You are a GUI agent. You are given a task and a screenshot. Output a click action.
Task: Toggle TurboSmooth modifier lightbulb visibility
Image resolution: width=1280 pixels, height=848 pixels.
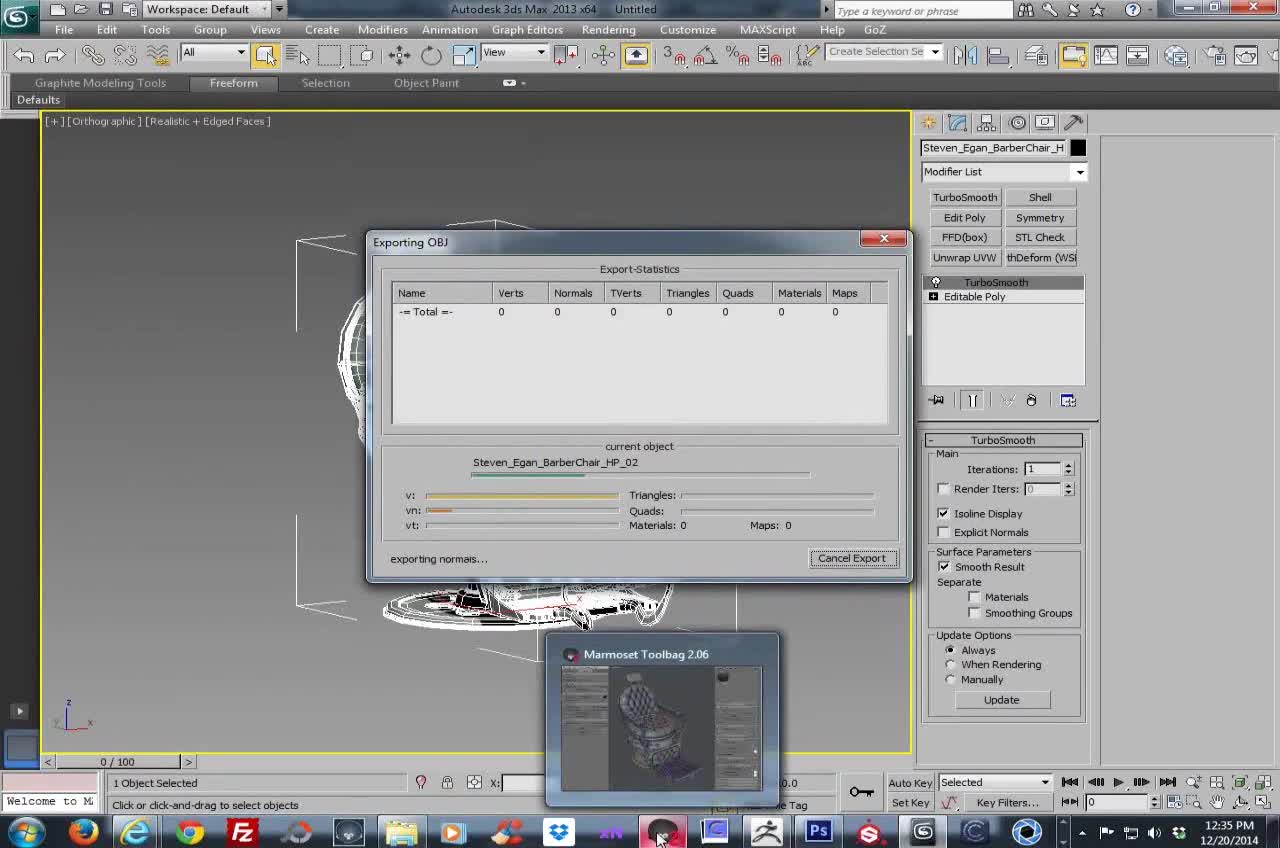pos(936,282)
